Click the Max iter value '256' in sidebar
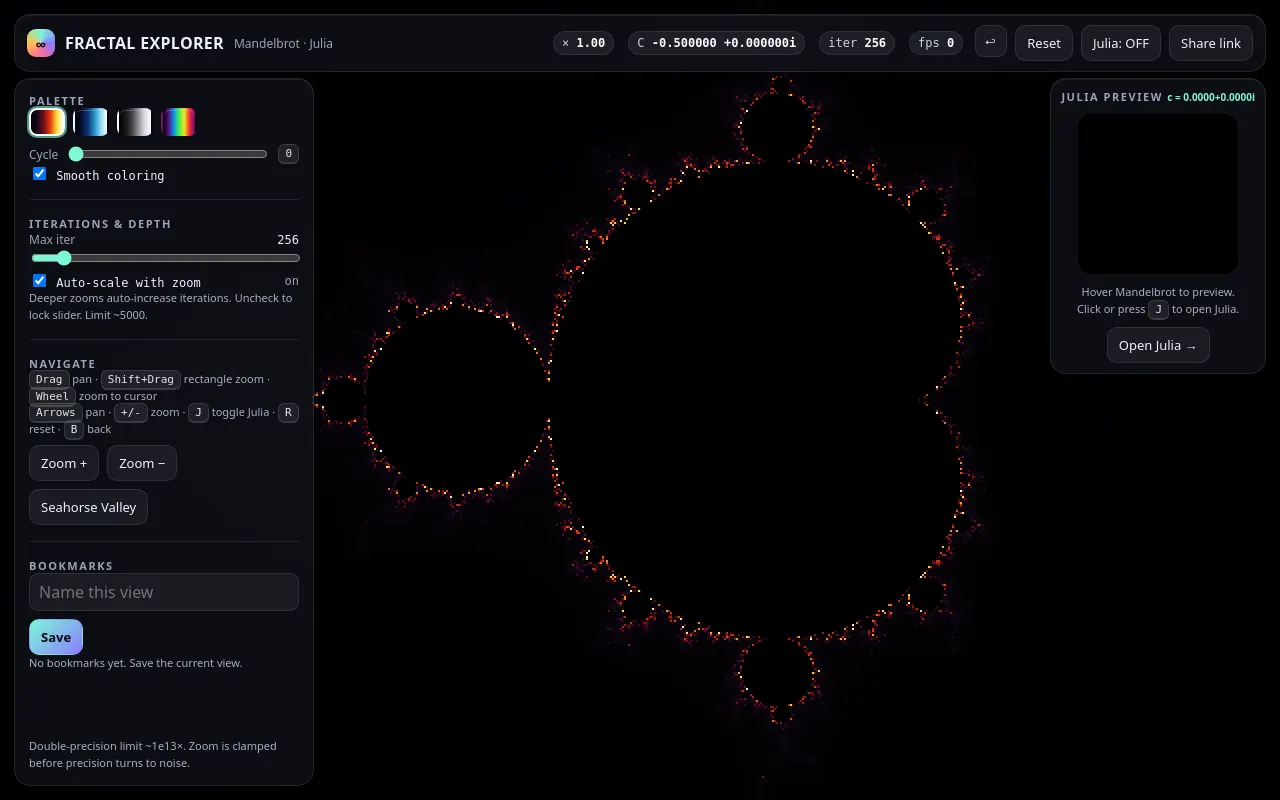This screenshot has height=800, width=1280. (x=288, y=240)
